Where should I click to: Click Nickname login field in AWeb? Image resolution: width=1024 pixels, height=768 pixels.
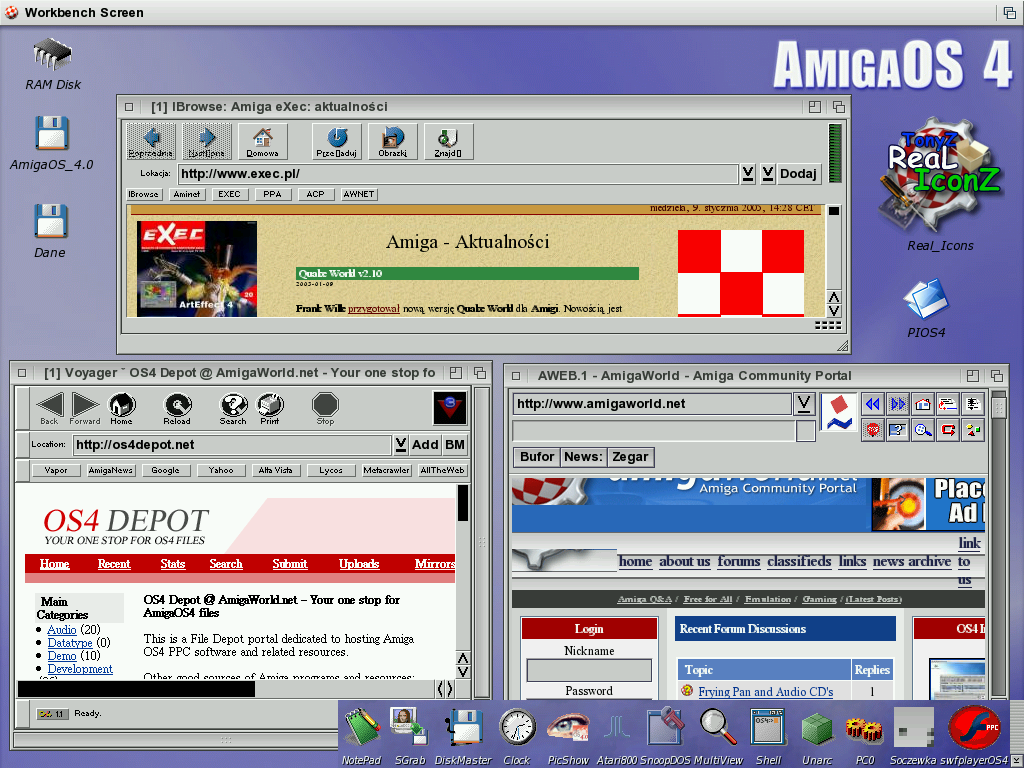[589, 670]
